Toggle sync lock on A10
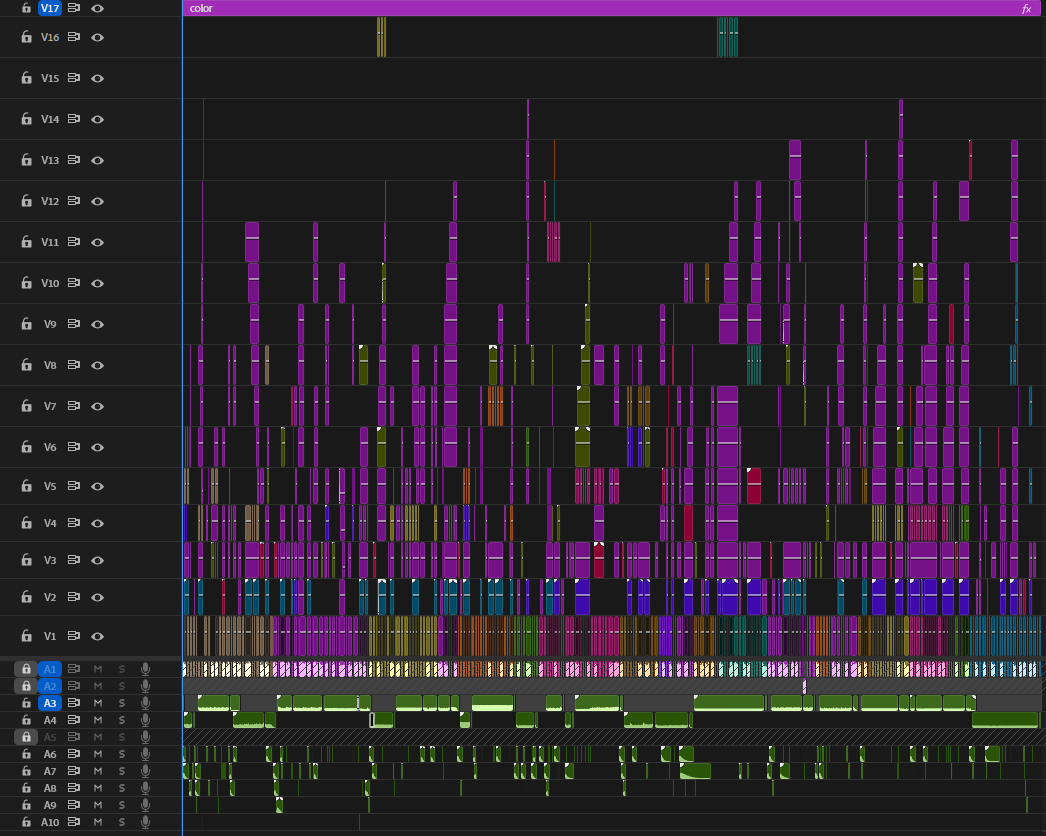The height and width of the screenshot is (836, 1046). tap(74, 822)
